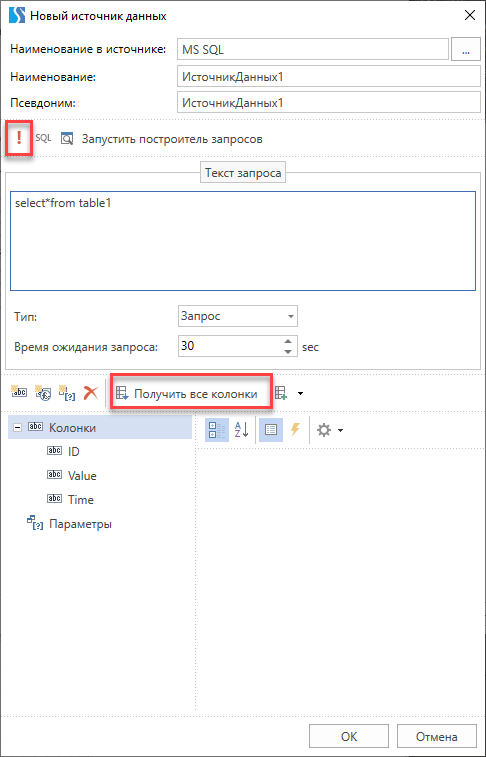
Task: Click the table icon with green plus
Action: [281, 393]
